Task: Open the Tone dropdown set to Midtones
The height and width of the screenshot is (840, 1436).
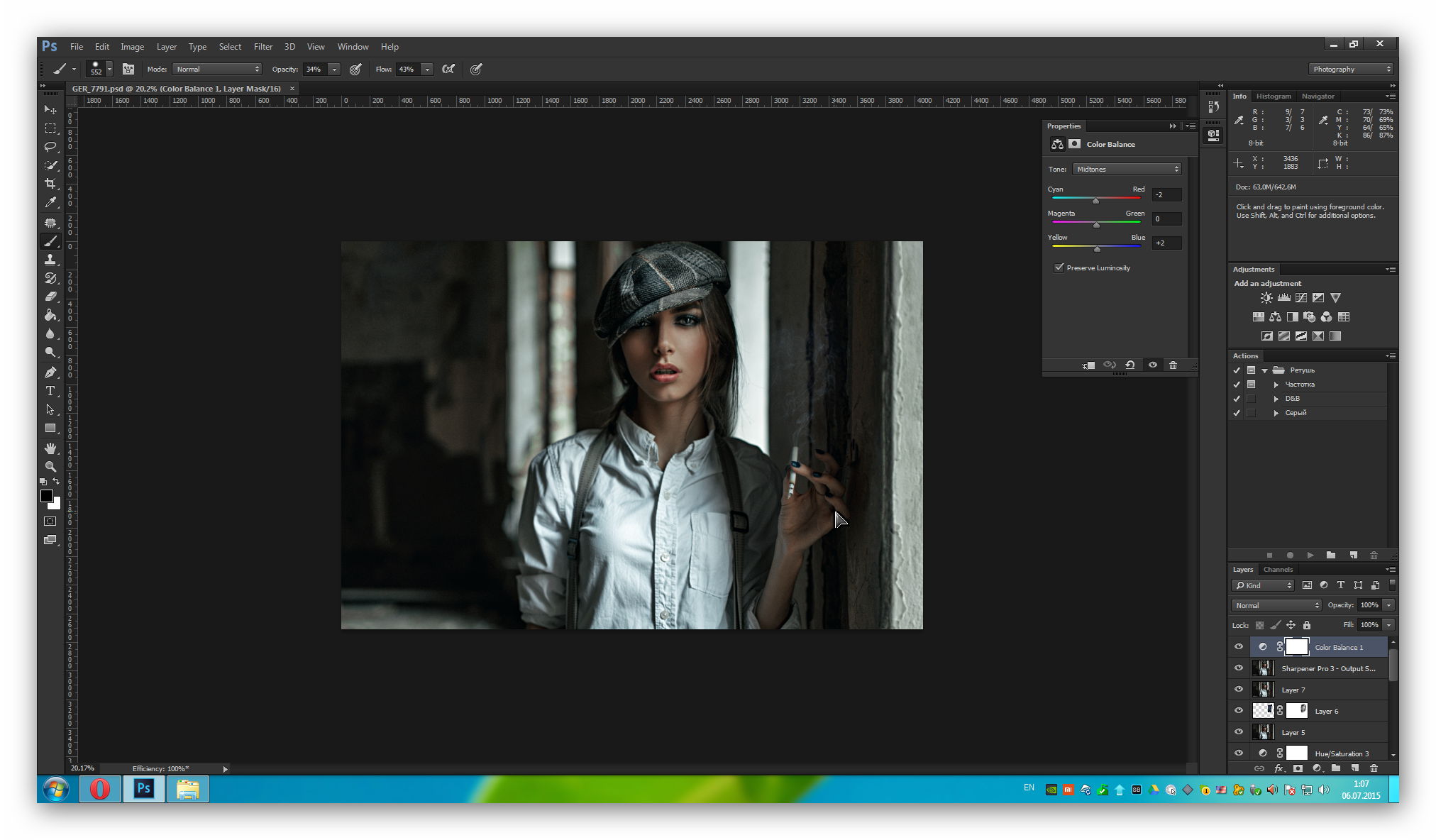Action: (x=1126, y=169)
